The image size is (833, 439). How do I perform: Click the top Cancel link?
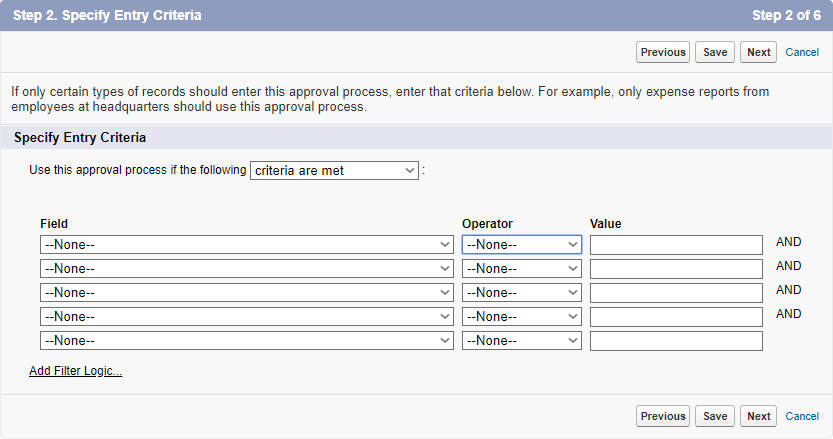coord(802,52)
